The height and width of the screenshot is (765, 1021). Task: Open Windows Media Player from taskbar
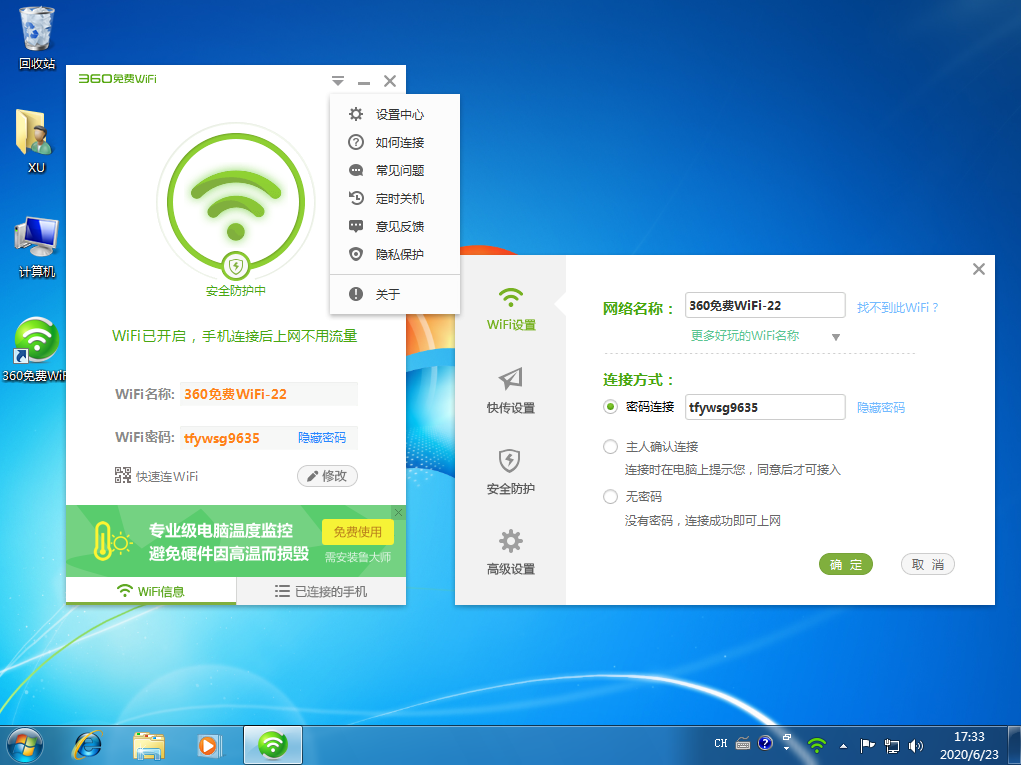coord(208,745)
